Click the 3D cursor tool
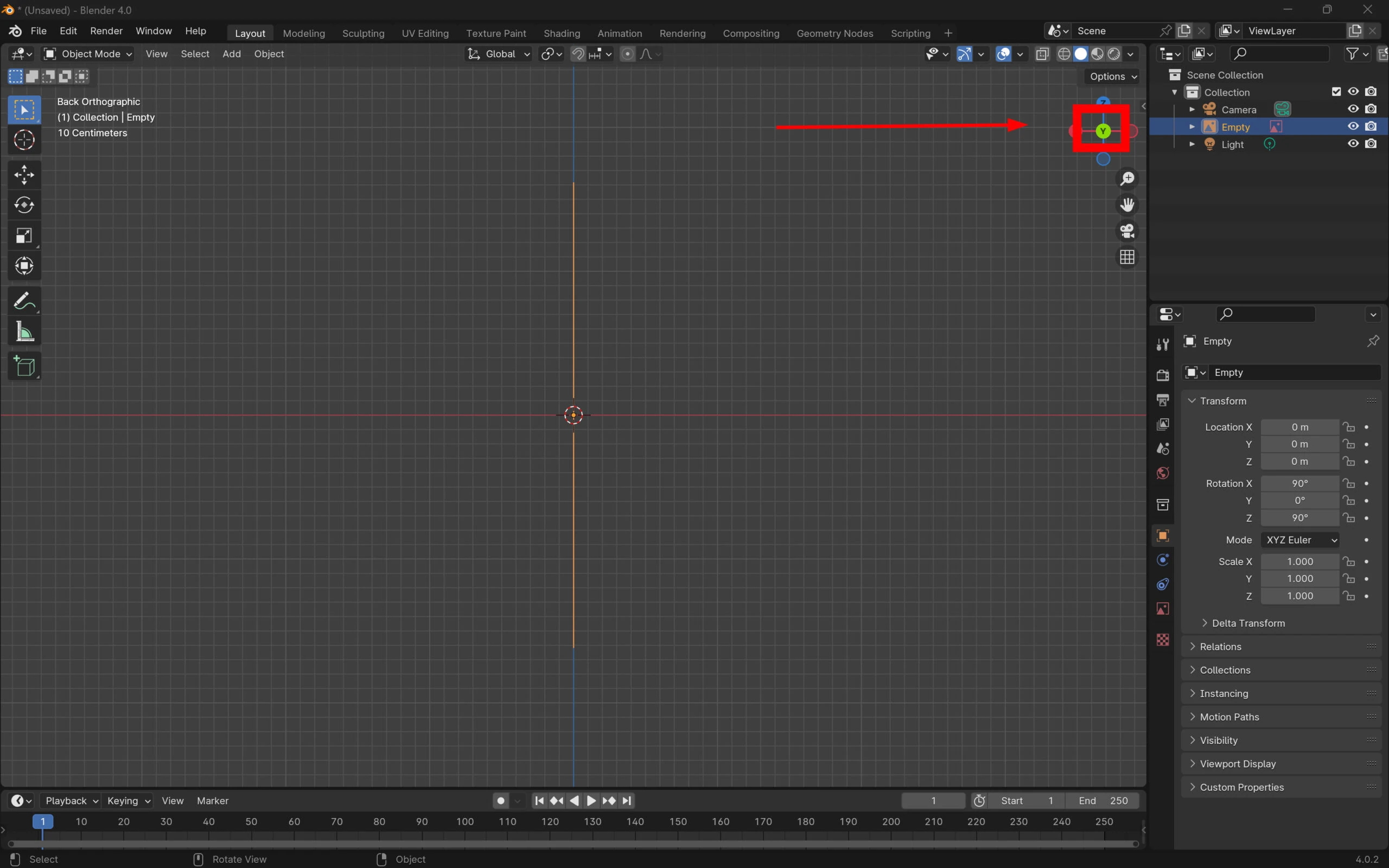The height and width of the screenshot is (868, 1389). tap(24, 139)
